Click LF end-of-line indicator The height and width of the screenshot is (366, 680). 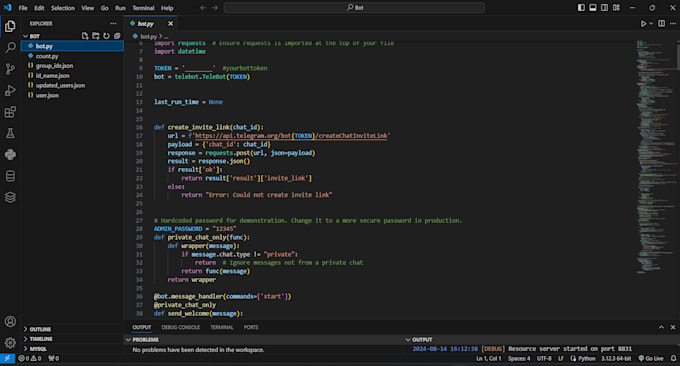point(560,358)
